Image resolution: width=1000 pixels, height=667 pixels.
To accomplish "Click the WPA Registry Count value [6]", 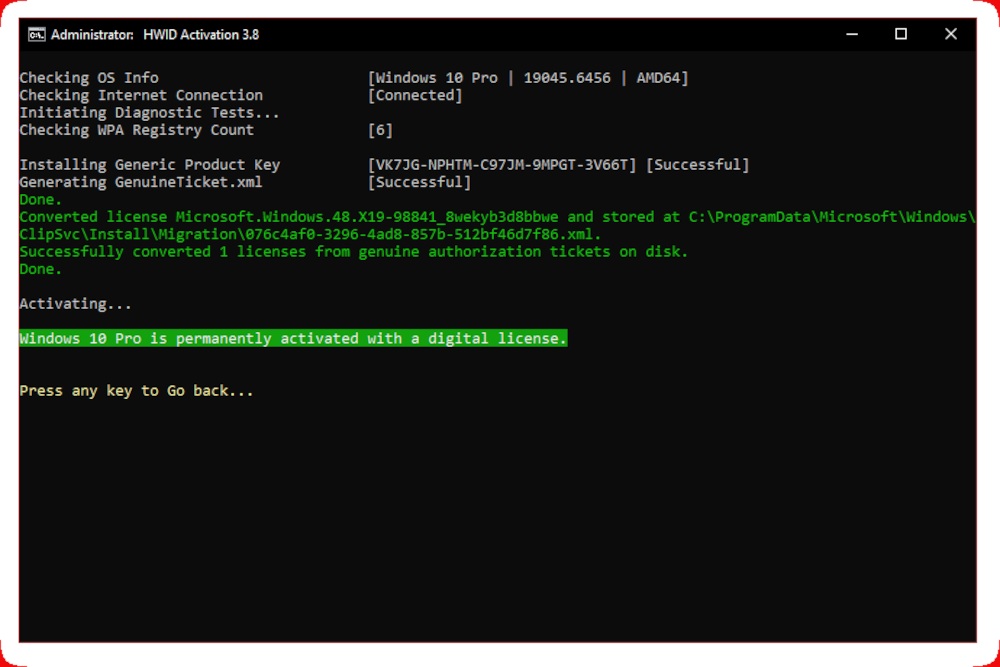I will coord(380,131).
